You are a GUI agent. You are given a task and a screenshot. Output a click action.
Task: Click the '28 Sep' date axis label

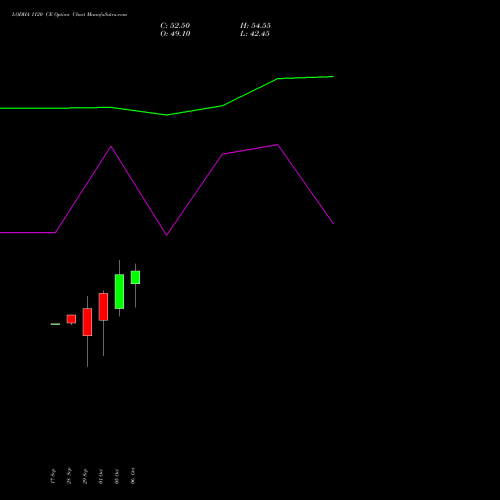[69, 476]
